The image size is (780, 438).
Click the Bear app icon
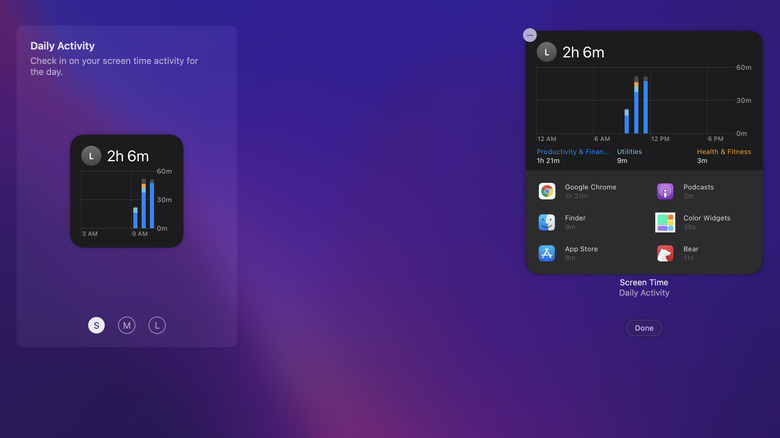coord(665,253)
